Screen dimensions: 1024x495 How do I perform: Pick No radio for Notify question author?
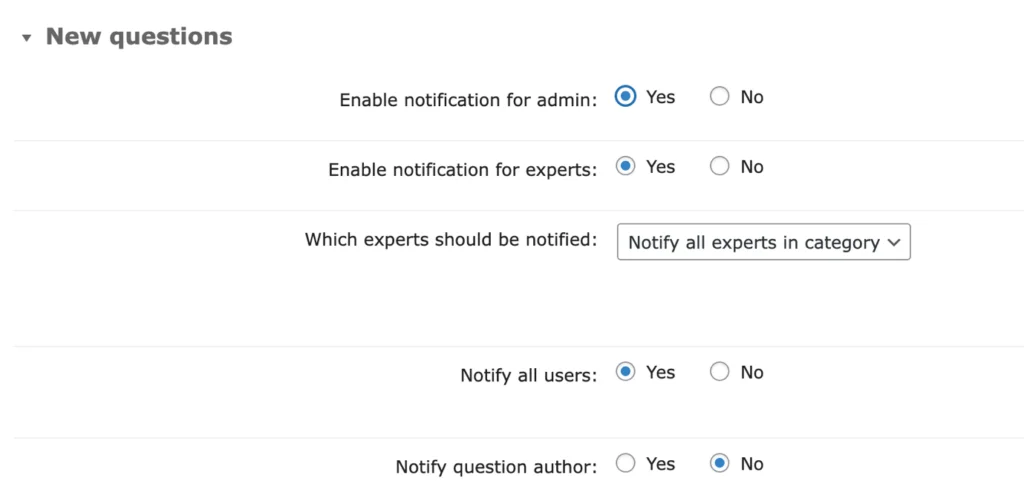(719, 464)
